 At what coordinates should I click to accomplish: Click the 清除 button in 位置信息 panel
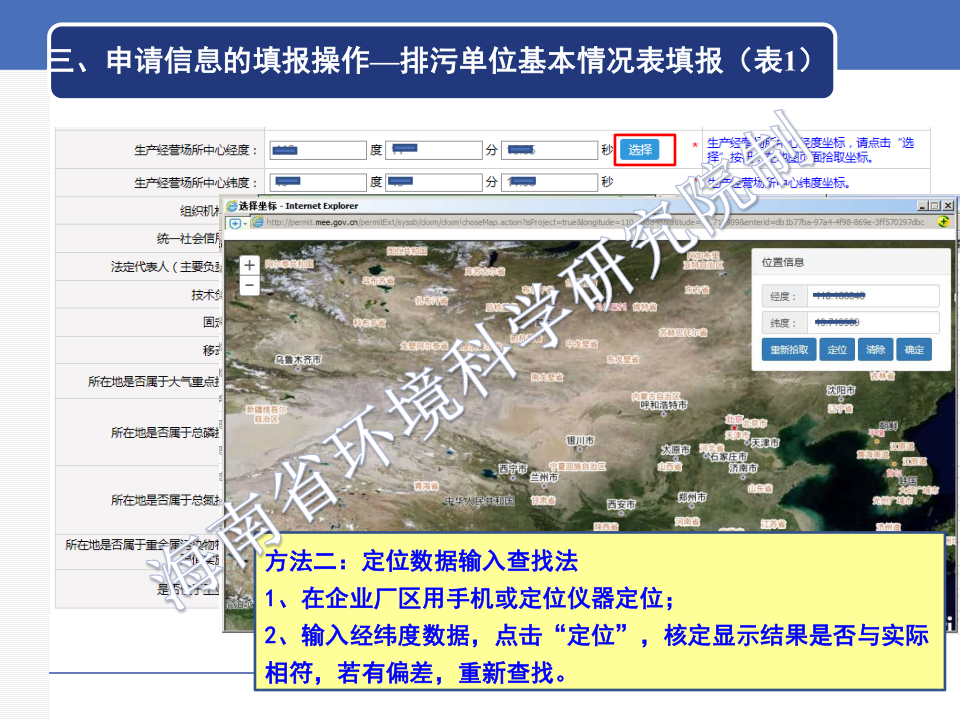[x=876, y=350]
